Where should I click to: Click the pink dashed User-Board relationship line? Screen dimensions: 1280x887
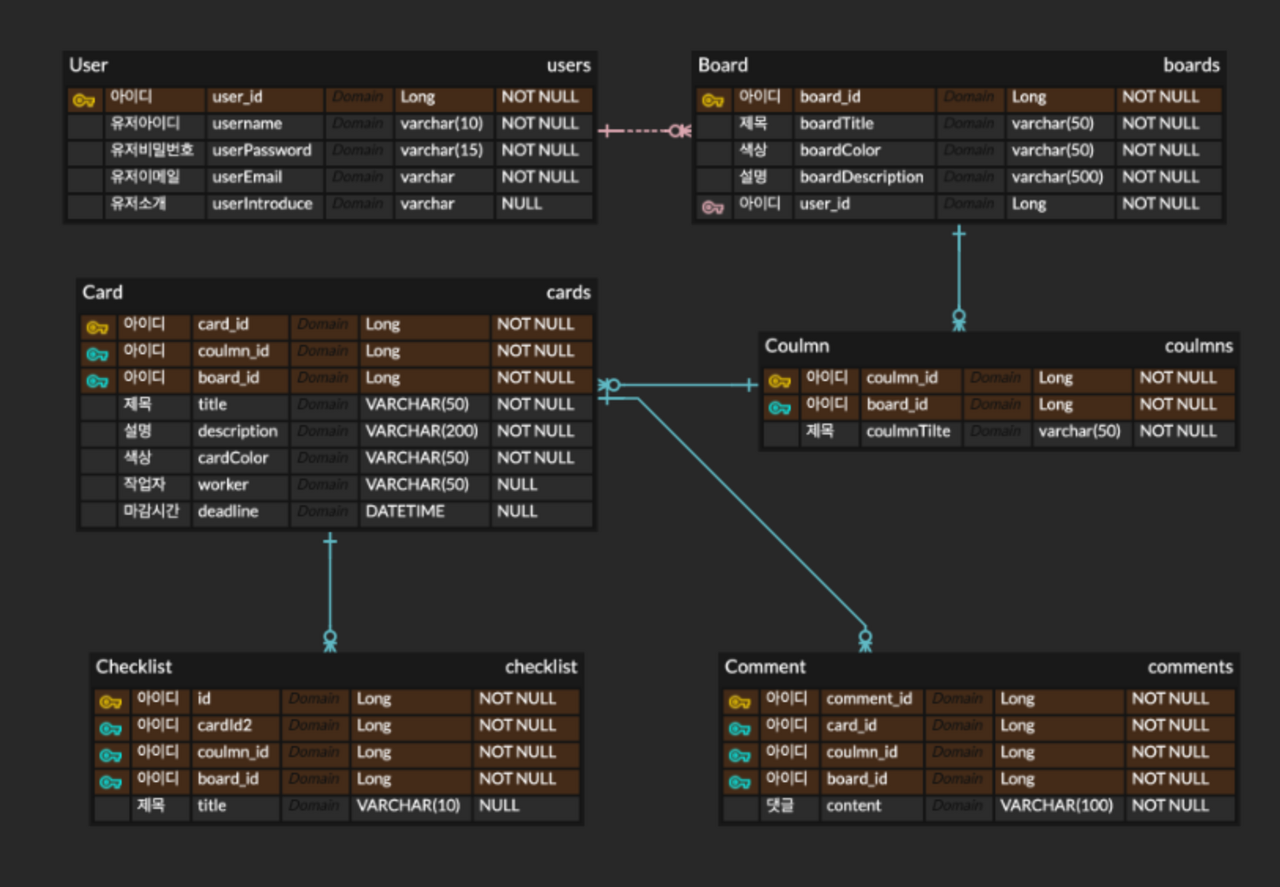(x=645, y=131)
